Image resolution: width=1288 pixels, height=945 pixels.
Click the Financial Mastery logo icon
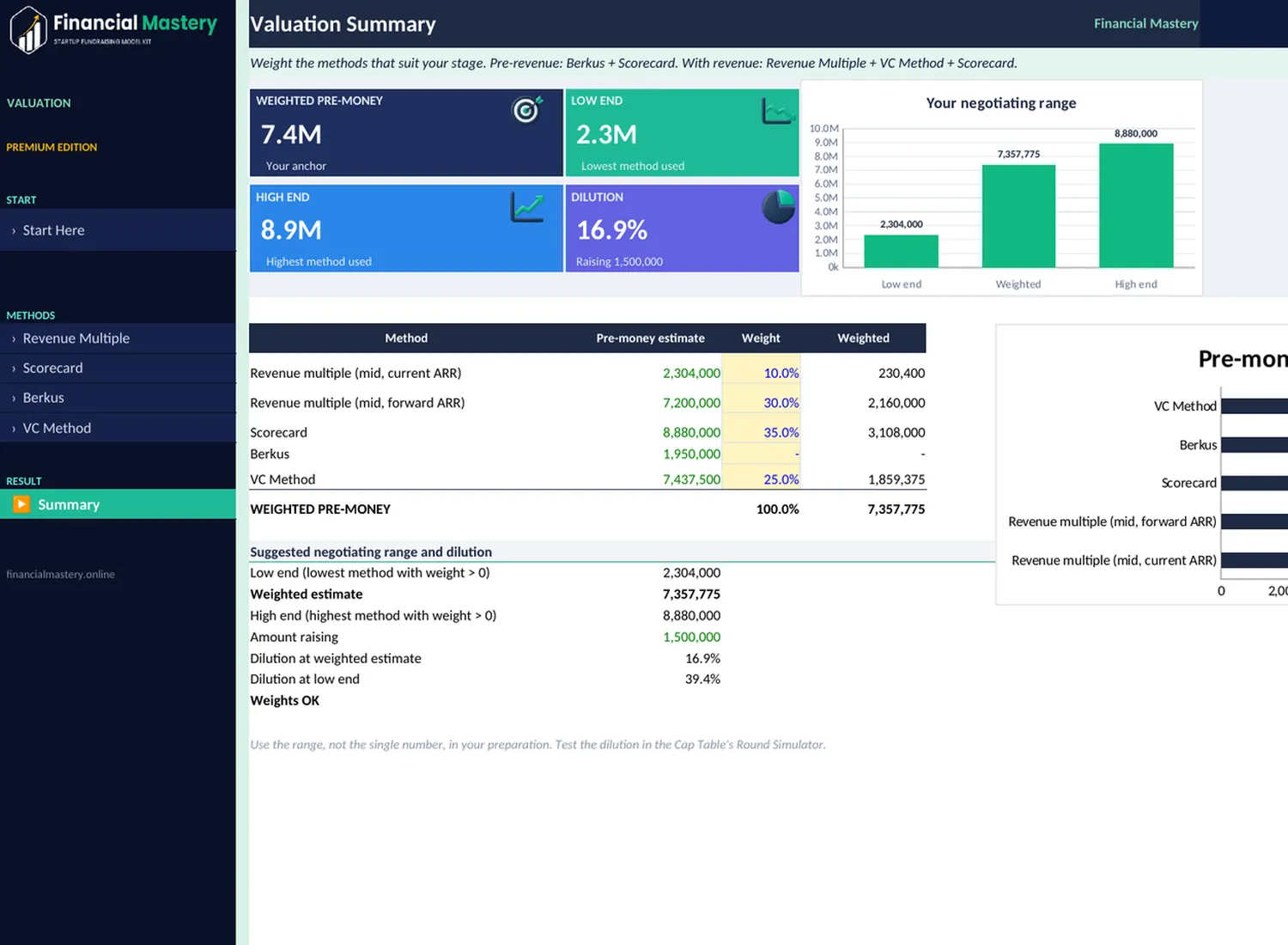click(28, 30)
